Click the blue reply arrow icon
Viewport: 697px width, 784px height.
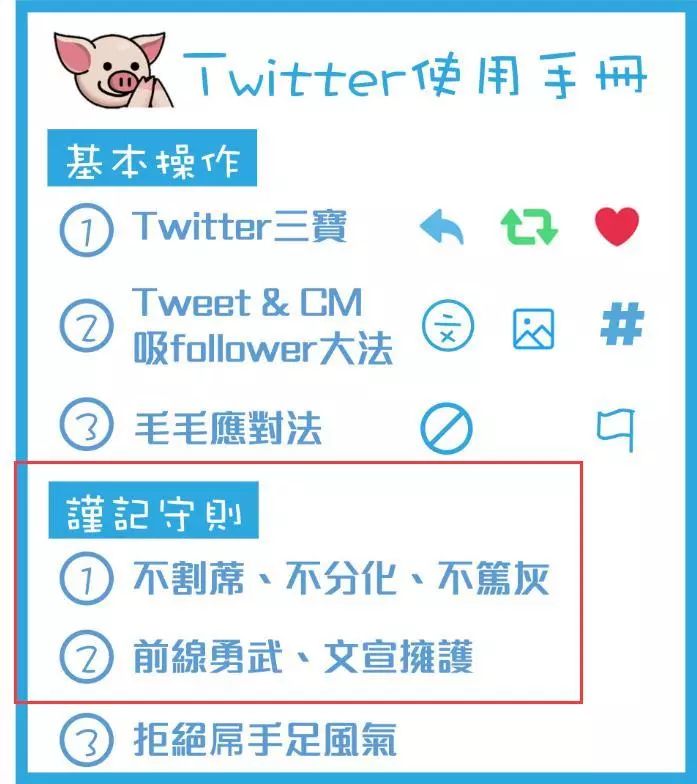point(442,227)
